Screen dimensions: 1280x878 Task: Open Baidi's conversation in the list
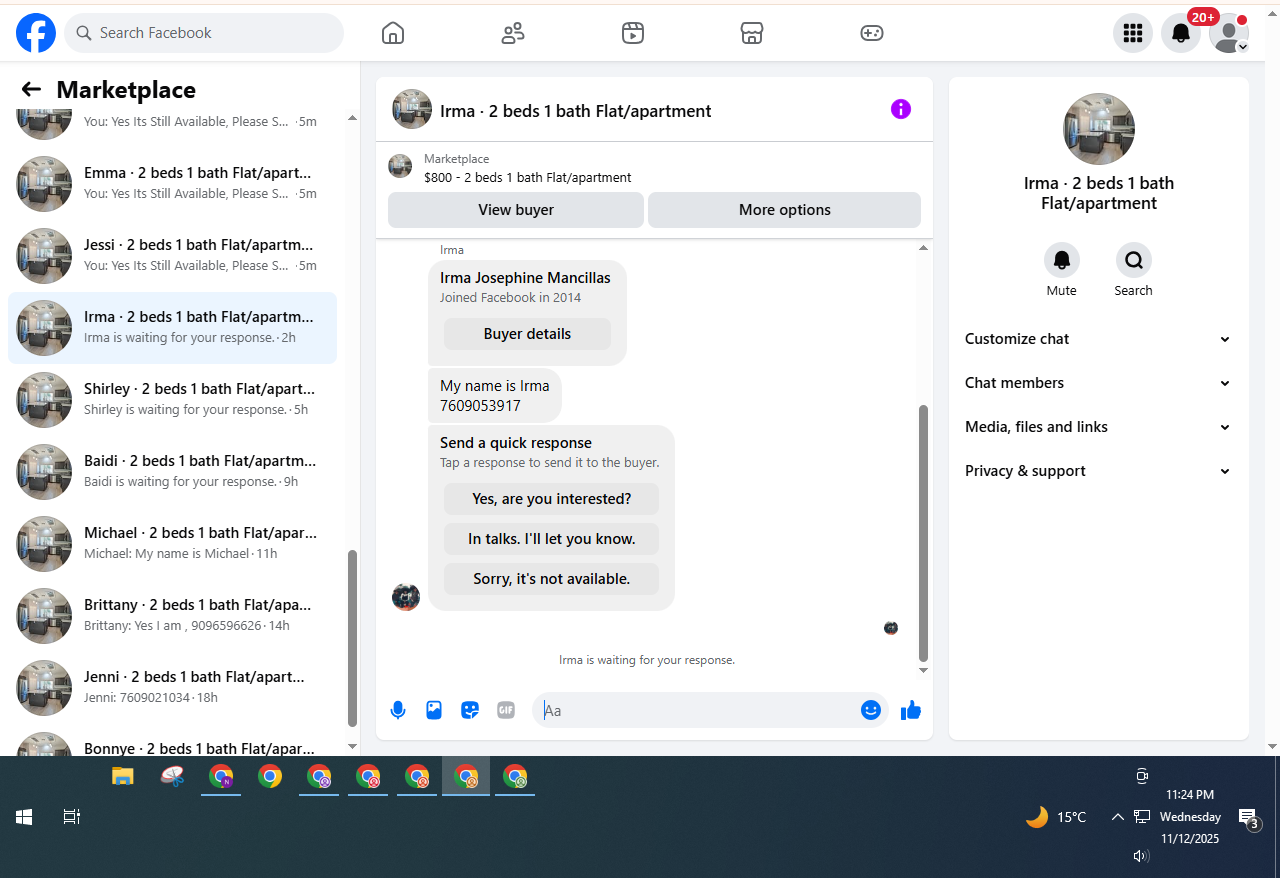point(172,472)
